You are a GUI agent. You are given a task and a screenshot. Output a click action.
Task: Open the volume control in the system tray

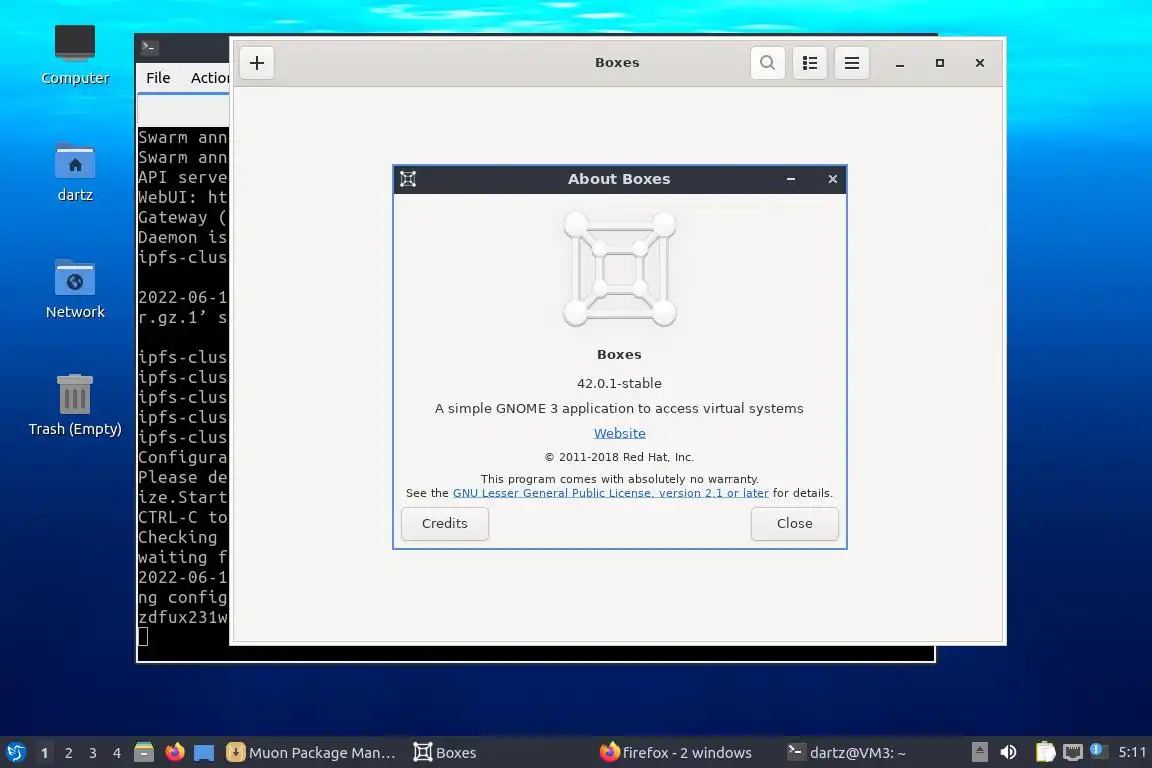pos(1009,752)
